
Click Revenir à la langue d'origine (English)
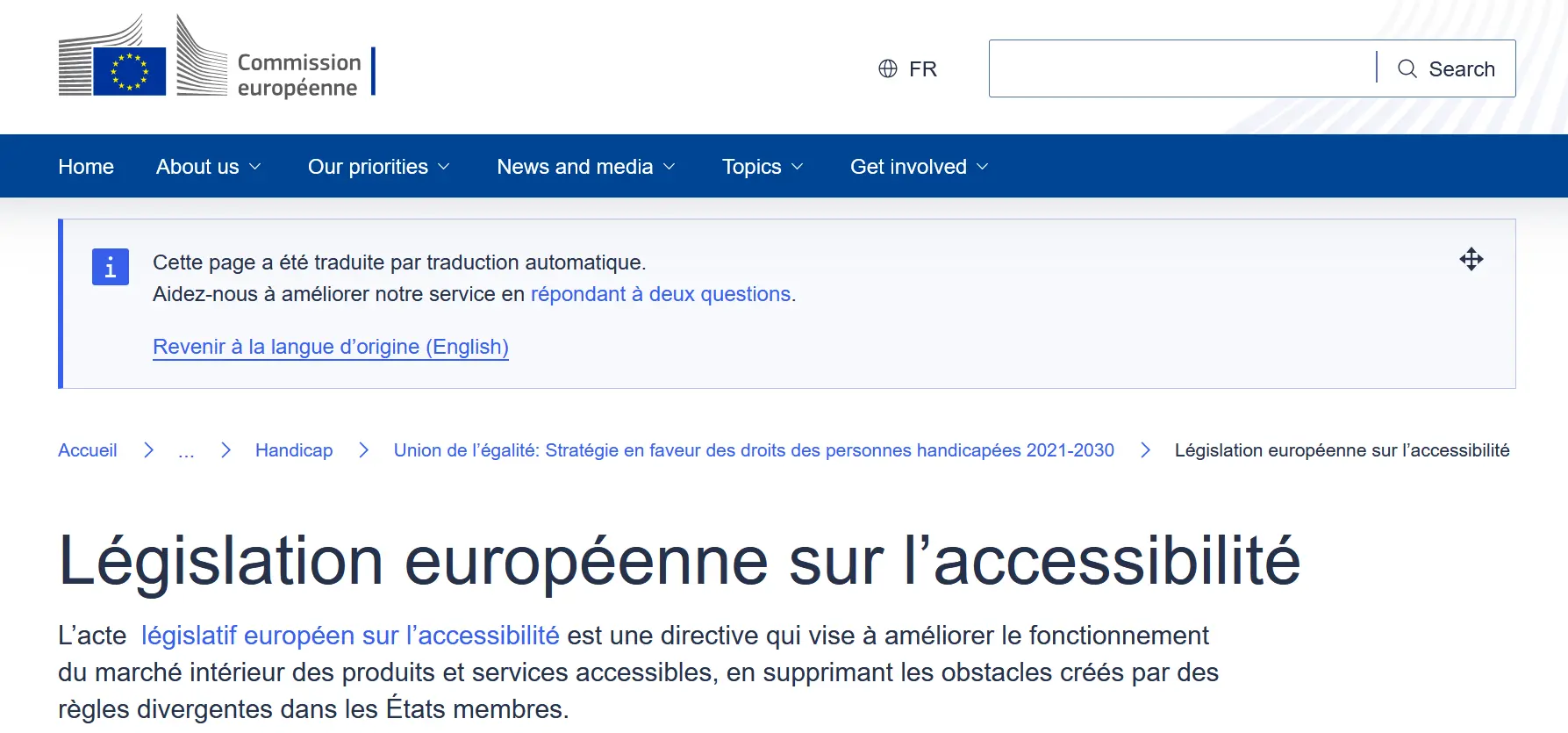click(x=331, y=346)
